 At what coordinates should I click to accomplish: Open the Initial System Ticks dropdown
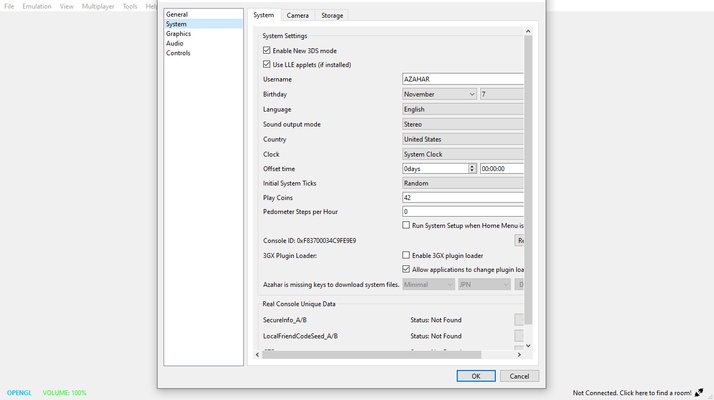pyautogui.click(x=463, y=183)
